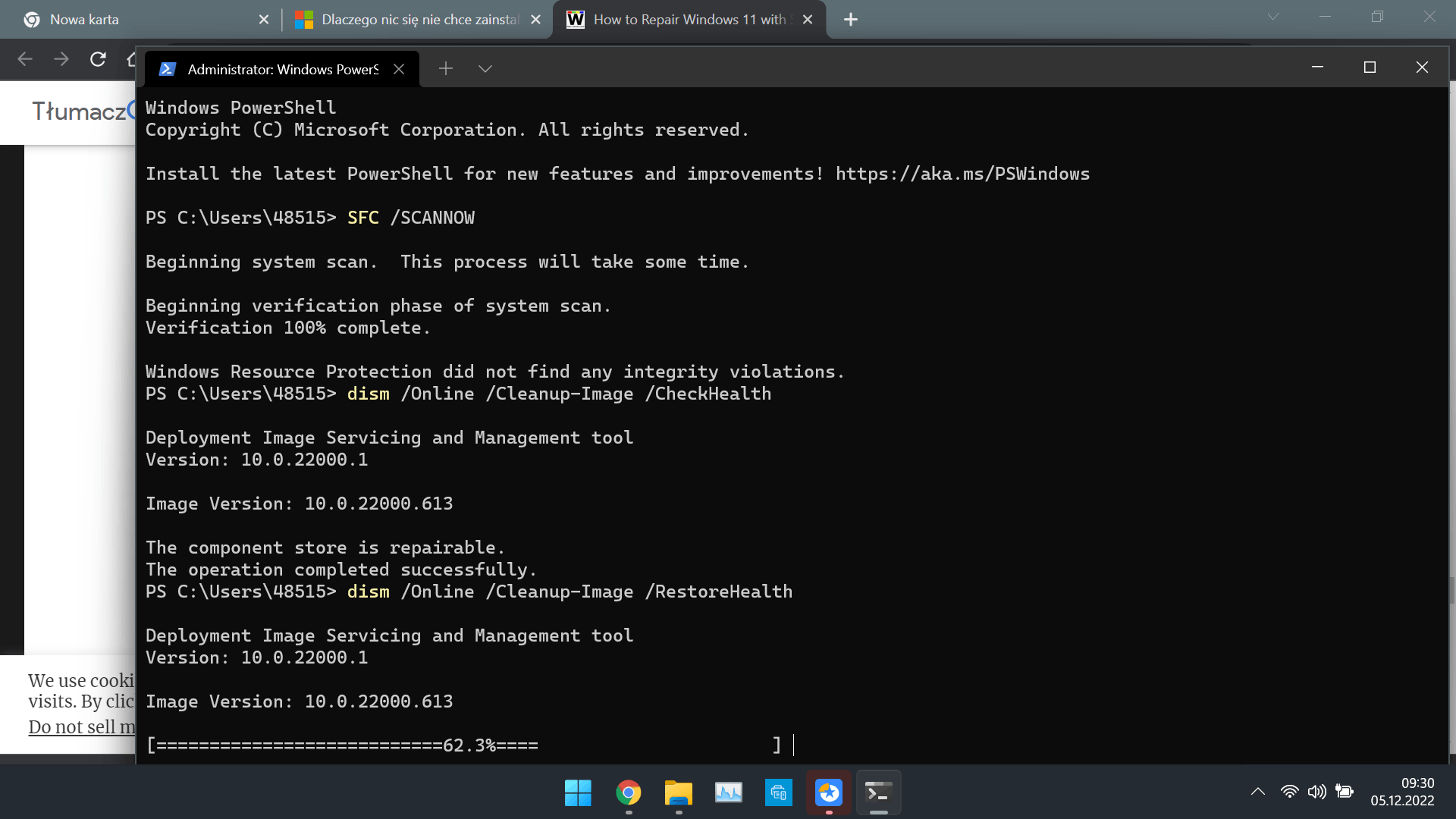1456x819 pixels.
Task: Close the Nowa karta Chrome tab
Action: [x=264, y=20]
